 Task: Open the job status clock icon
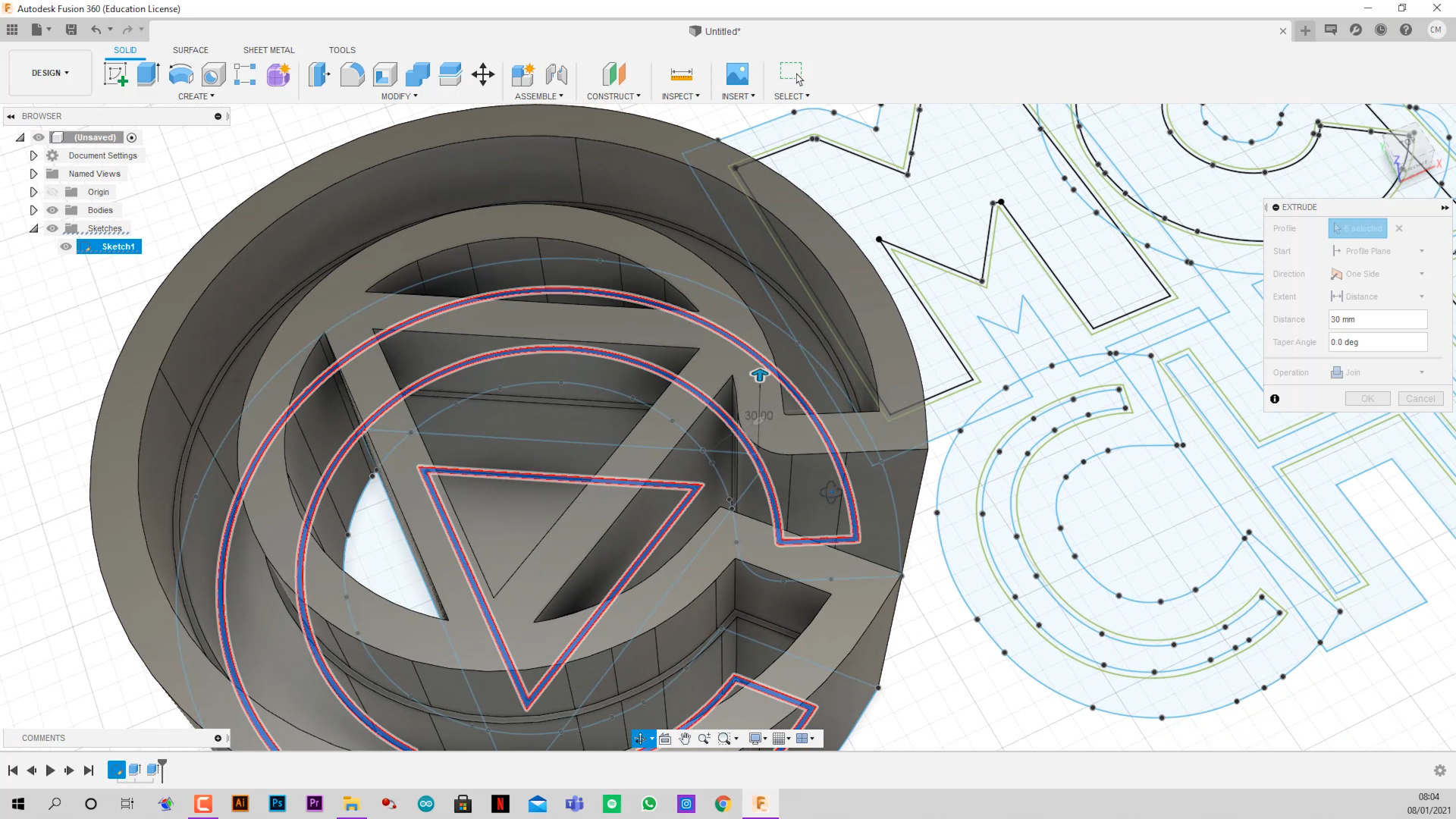tap(1381, 30)
